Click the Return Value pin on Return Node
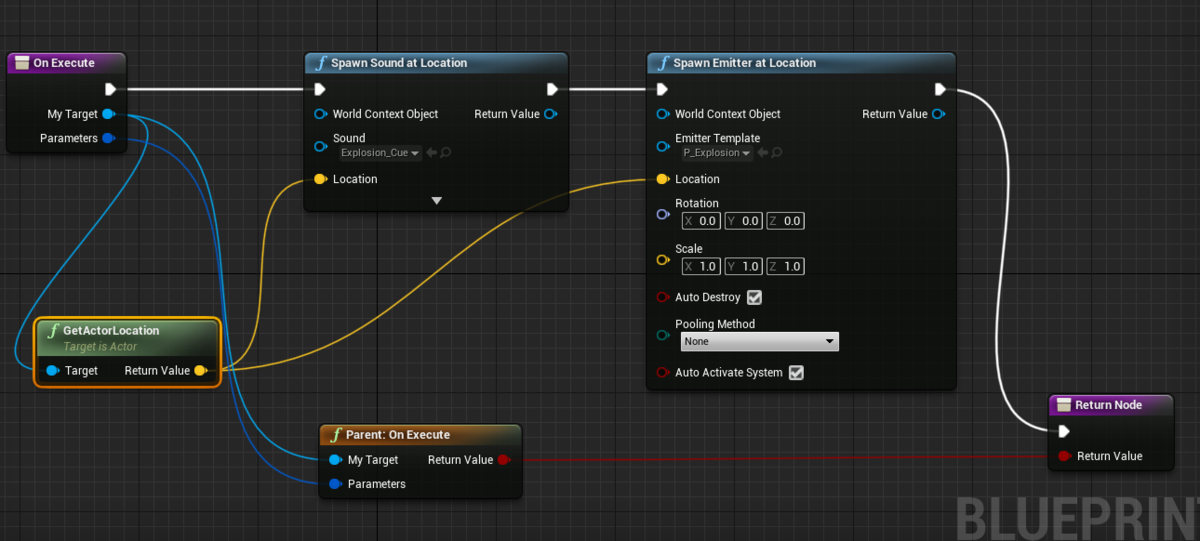The height and width of the screenshot is (541, 1200). (x=1064, y=456)
